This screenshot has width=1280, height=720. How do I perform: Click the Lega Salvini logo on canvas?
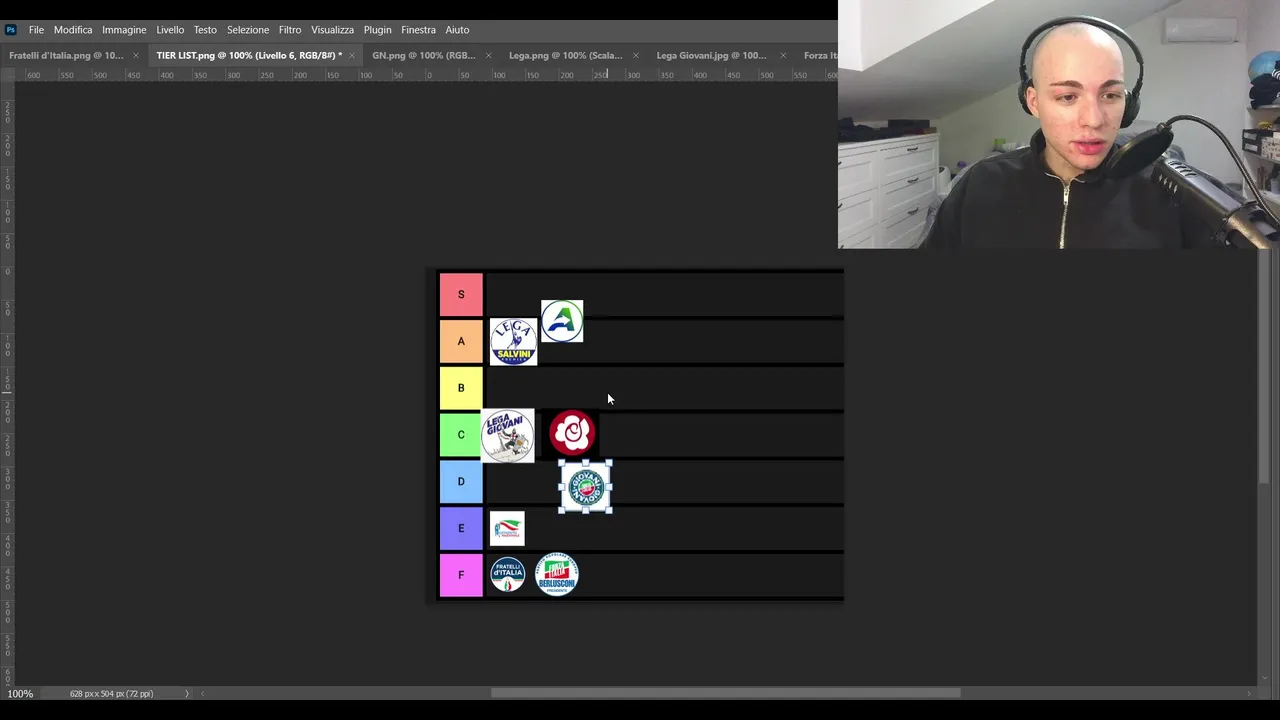pyautogui.click(x=513, y=342)
